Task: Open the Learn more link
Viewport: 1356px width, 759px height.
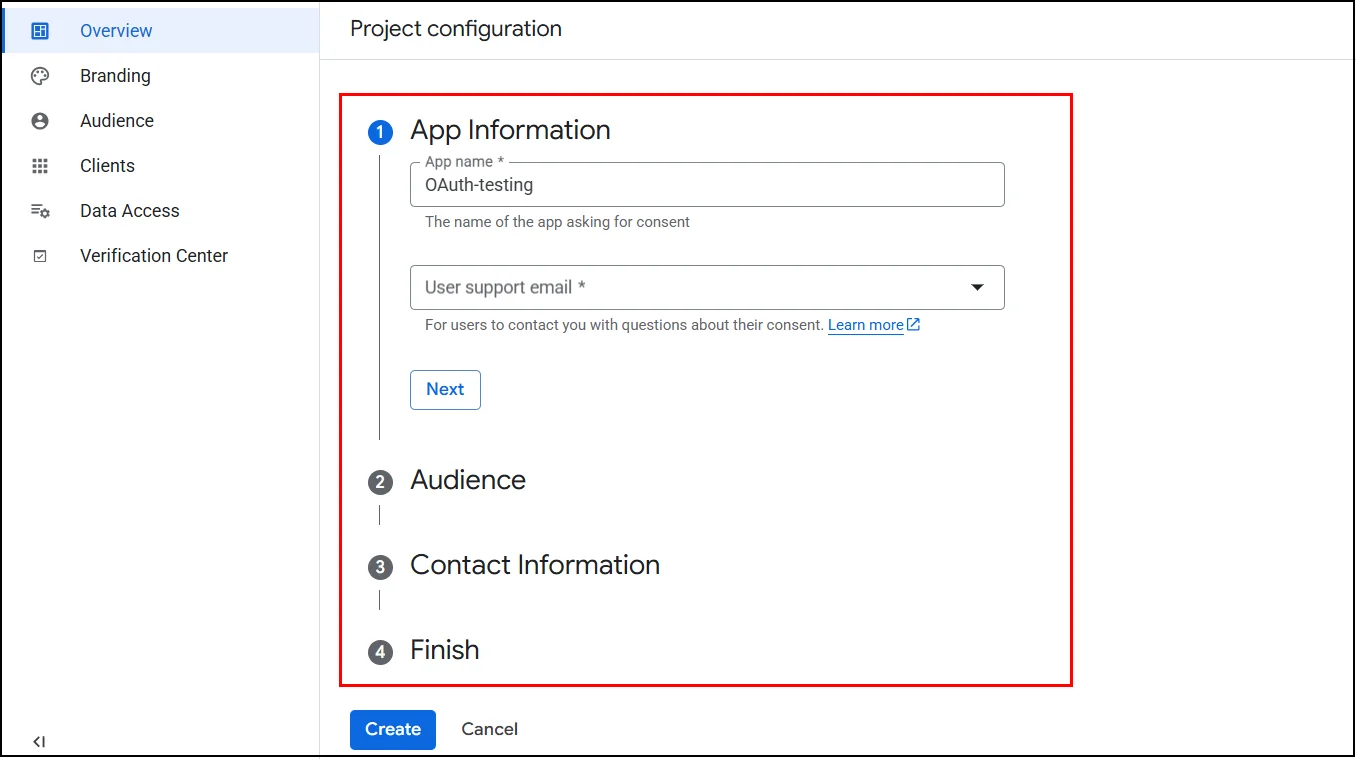Action: (x=866, y=325)
